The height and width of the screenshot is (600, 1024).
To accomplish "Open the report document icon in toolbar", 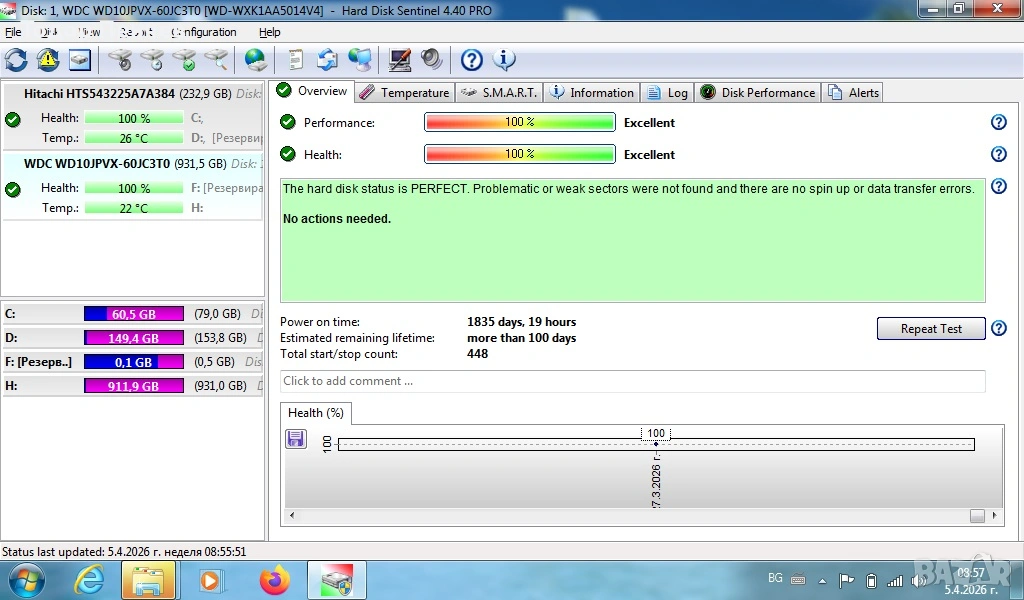I will [x=296, y=60].
